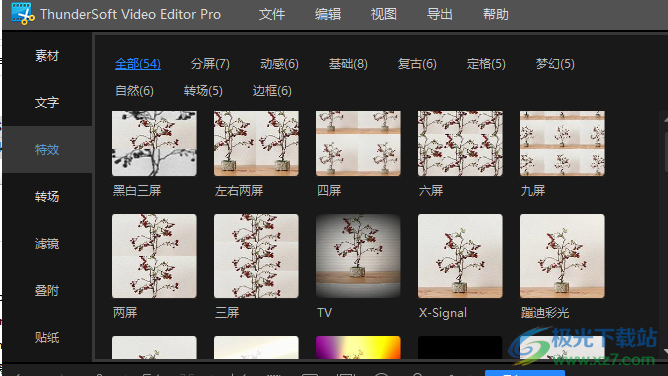The image size is (668, 376).
Task: Click the 左右两屏 text label
Action: coord(239,191)
